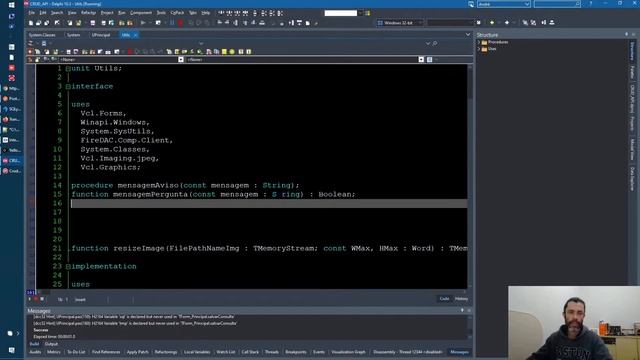Open the Tools menu
The image size is (640, 360).
(161, 13)
